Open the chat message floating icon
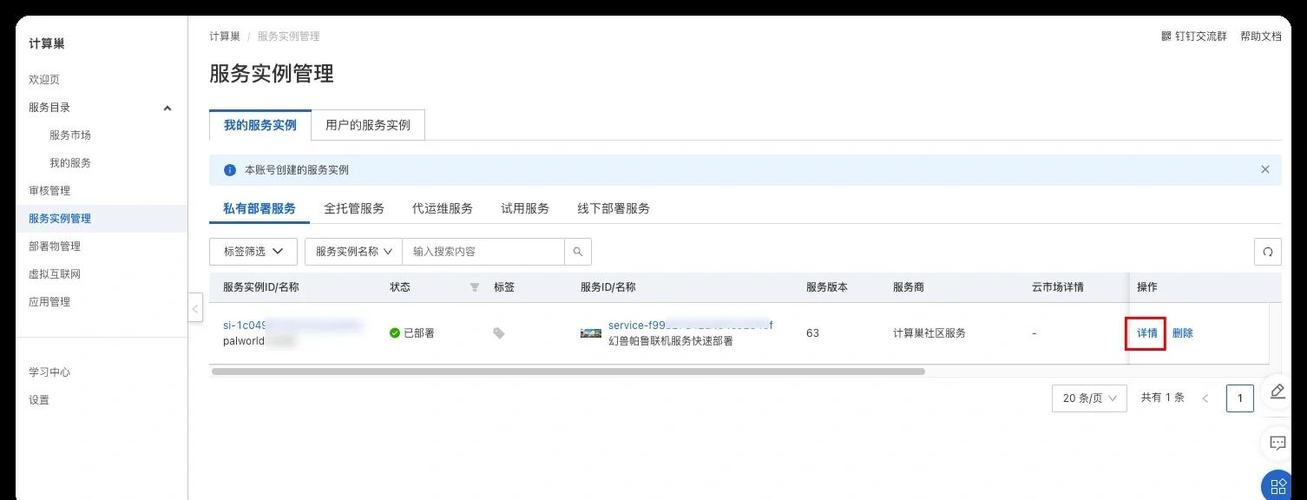Image resolution: width=1307 pixels, height=500 pixels. 1277,442
